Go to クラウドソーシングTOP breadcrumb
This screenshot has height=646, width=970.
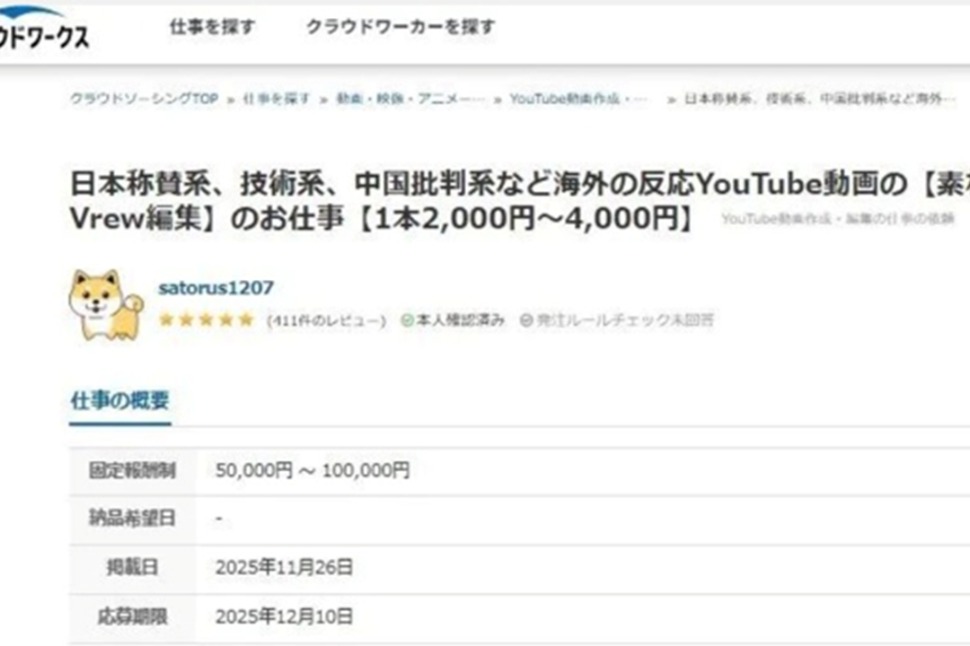(144, 99)
